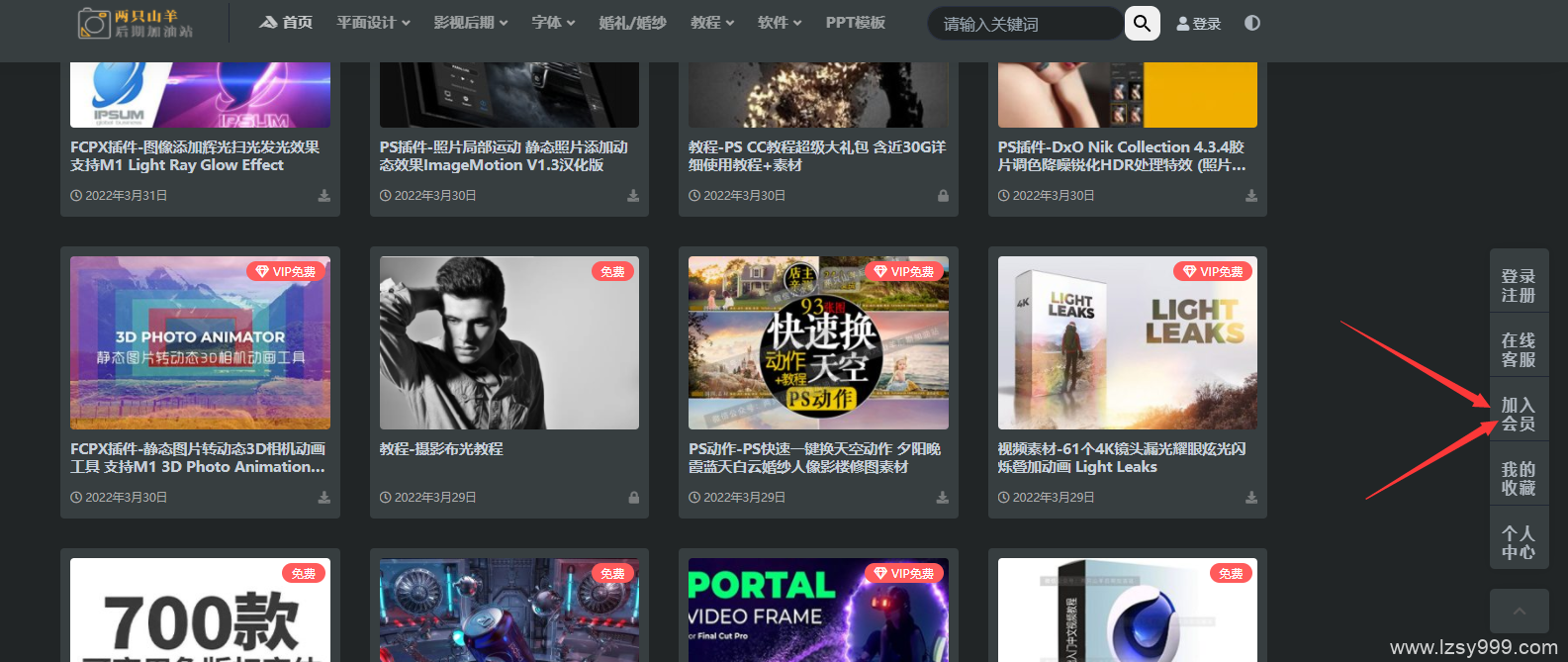Click download icon on Light Ray Glow card
The image size is (1568, 662).
(323, 196)
